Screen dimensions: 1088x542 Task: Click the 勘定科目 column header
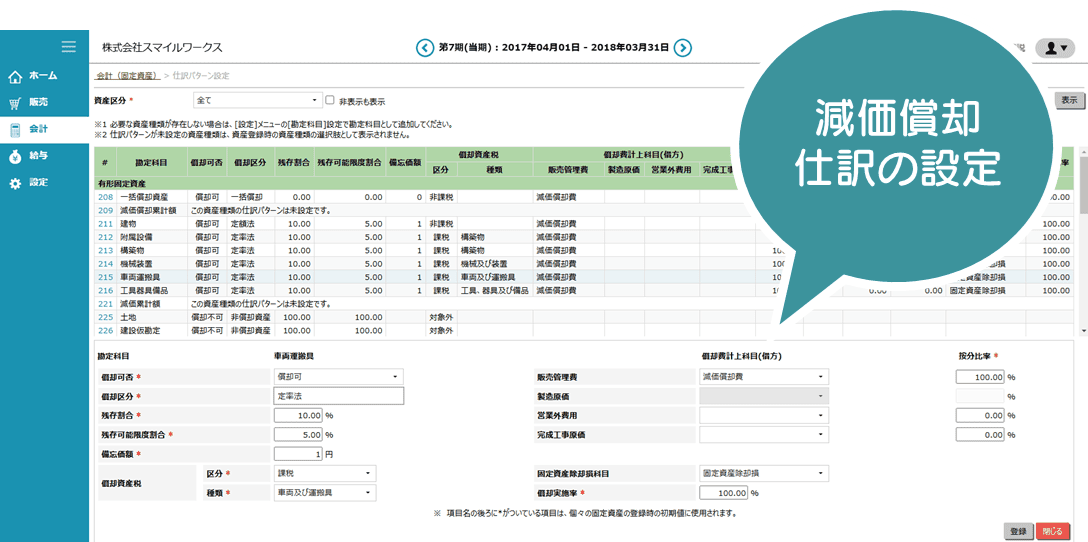pyautogui.click(x=152, y=162)
